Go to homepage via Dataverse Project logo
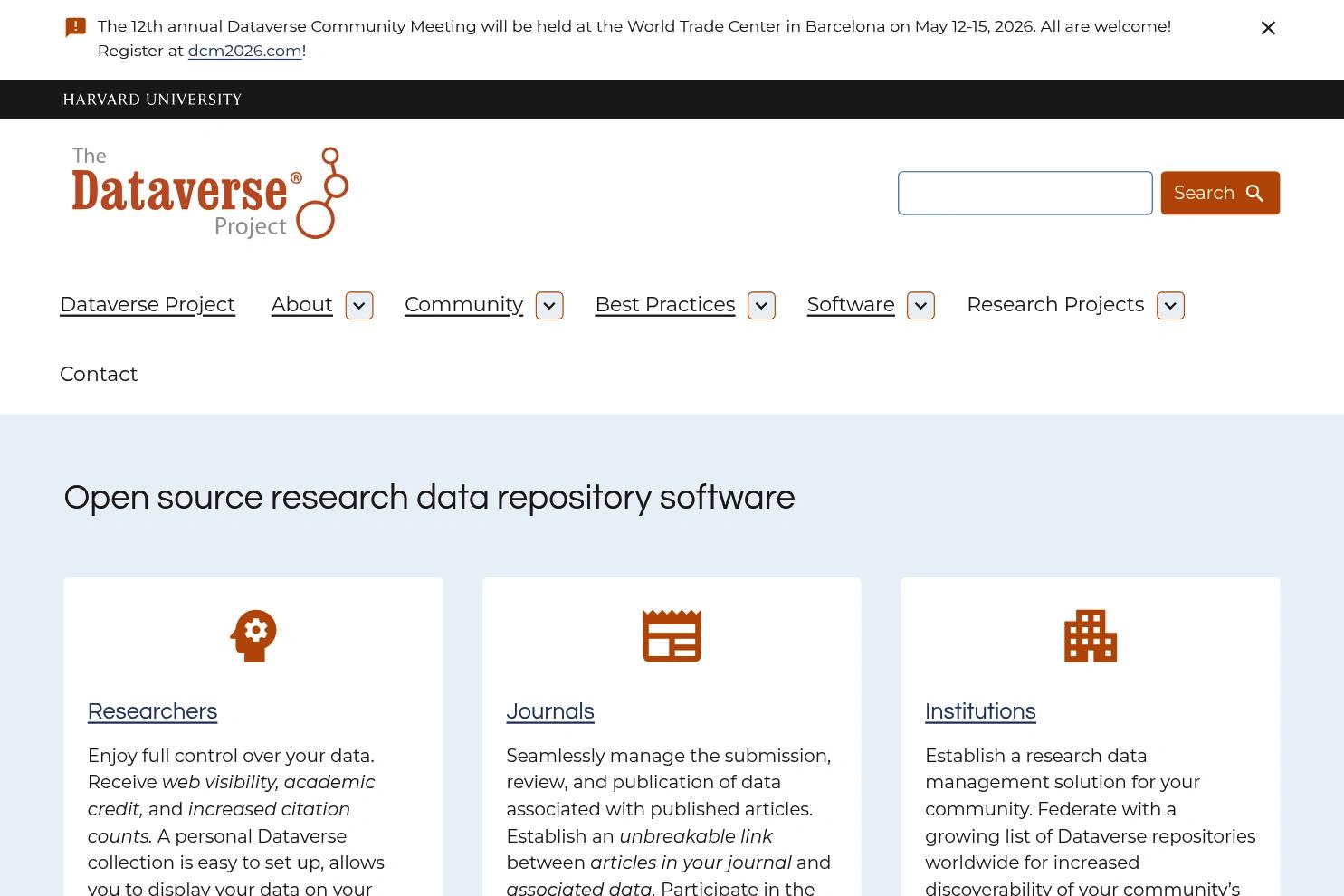This screenshot has width=1344, height=896. point(210,193)
